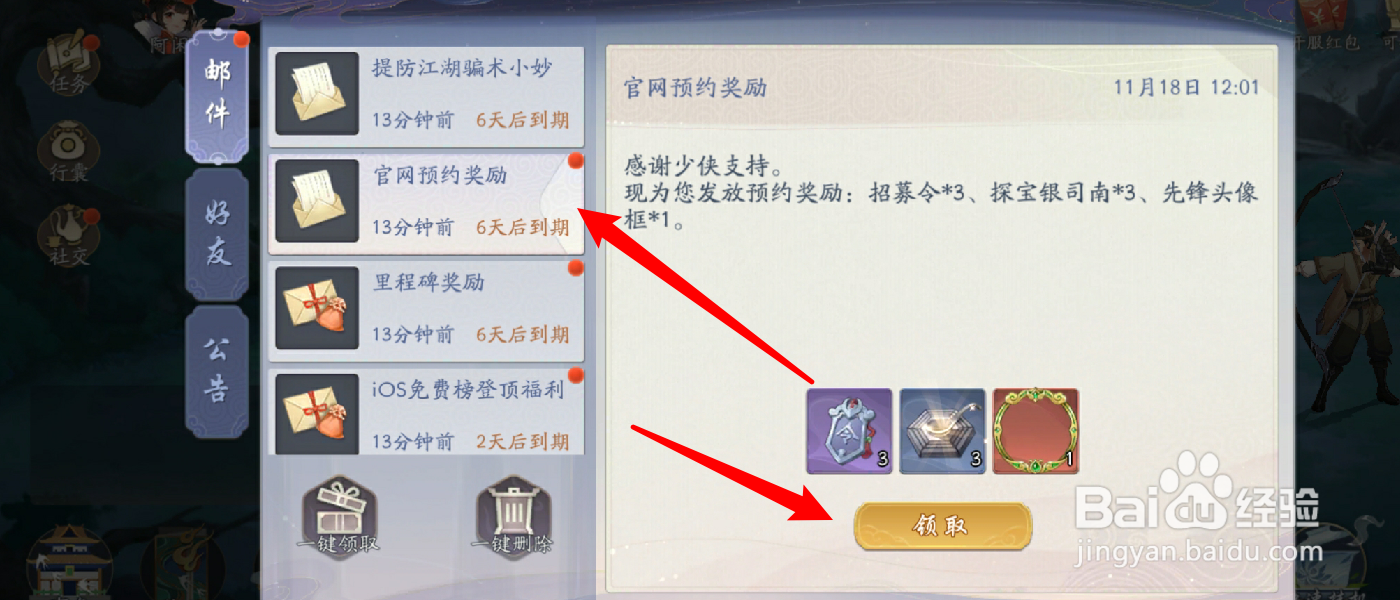
Task: Tap the 一键删除 trash bin icon
Action: pyautogui.click(x=513, y=516)
